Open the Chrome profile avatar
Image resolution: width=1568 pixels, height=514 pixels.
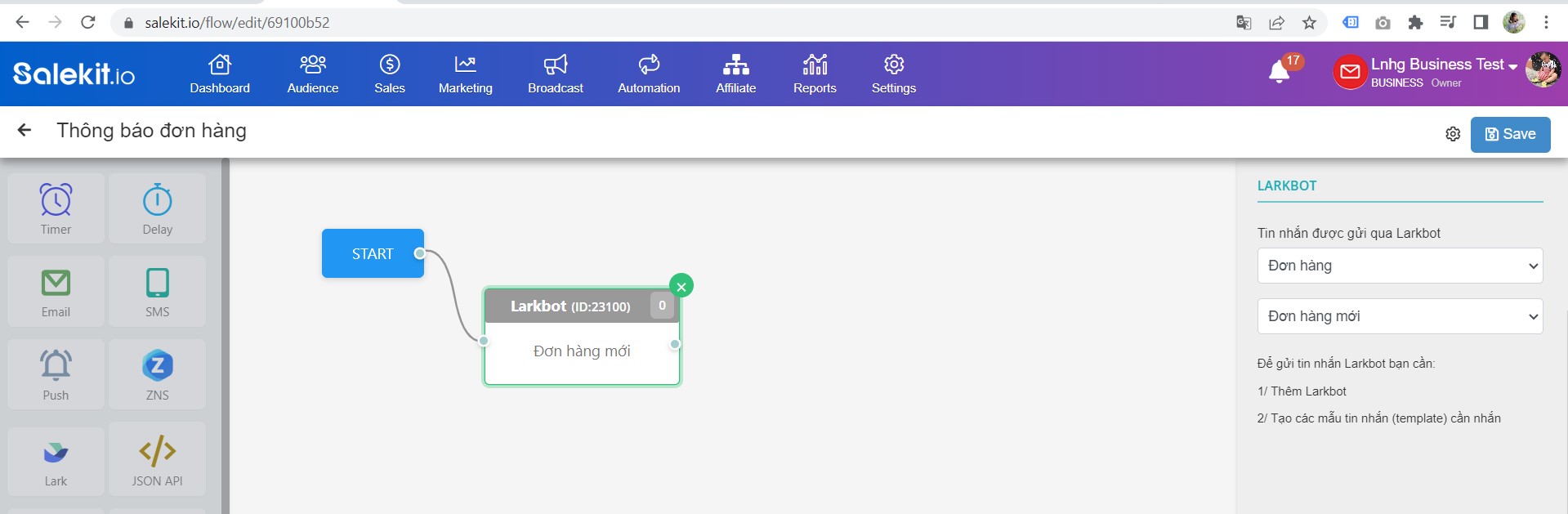click(1514, 22)
